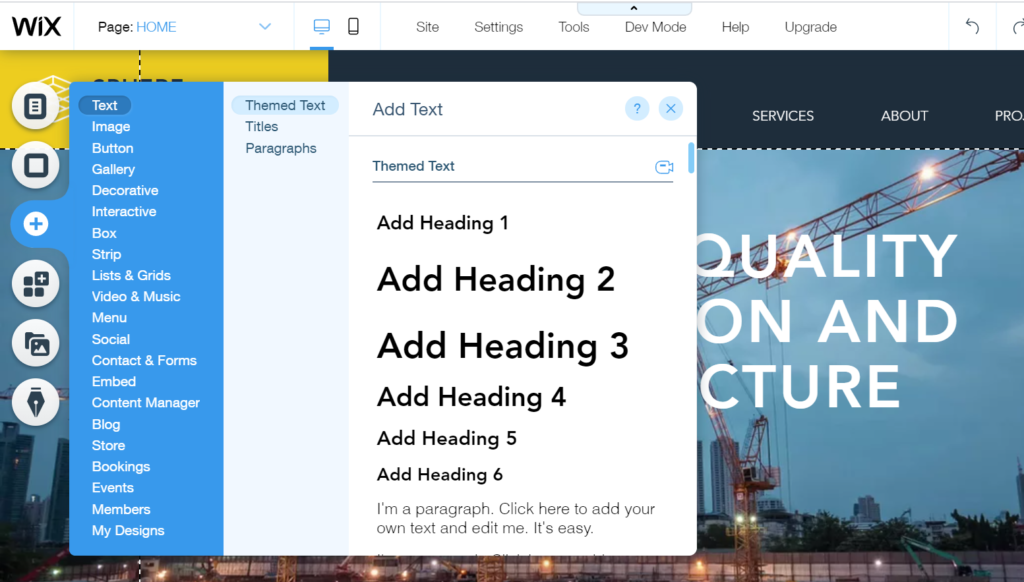Click the Add Text panel scrollbar
This screenshot has height=582, width=1024.
pos(691,158)
